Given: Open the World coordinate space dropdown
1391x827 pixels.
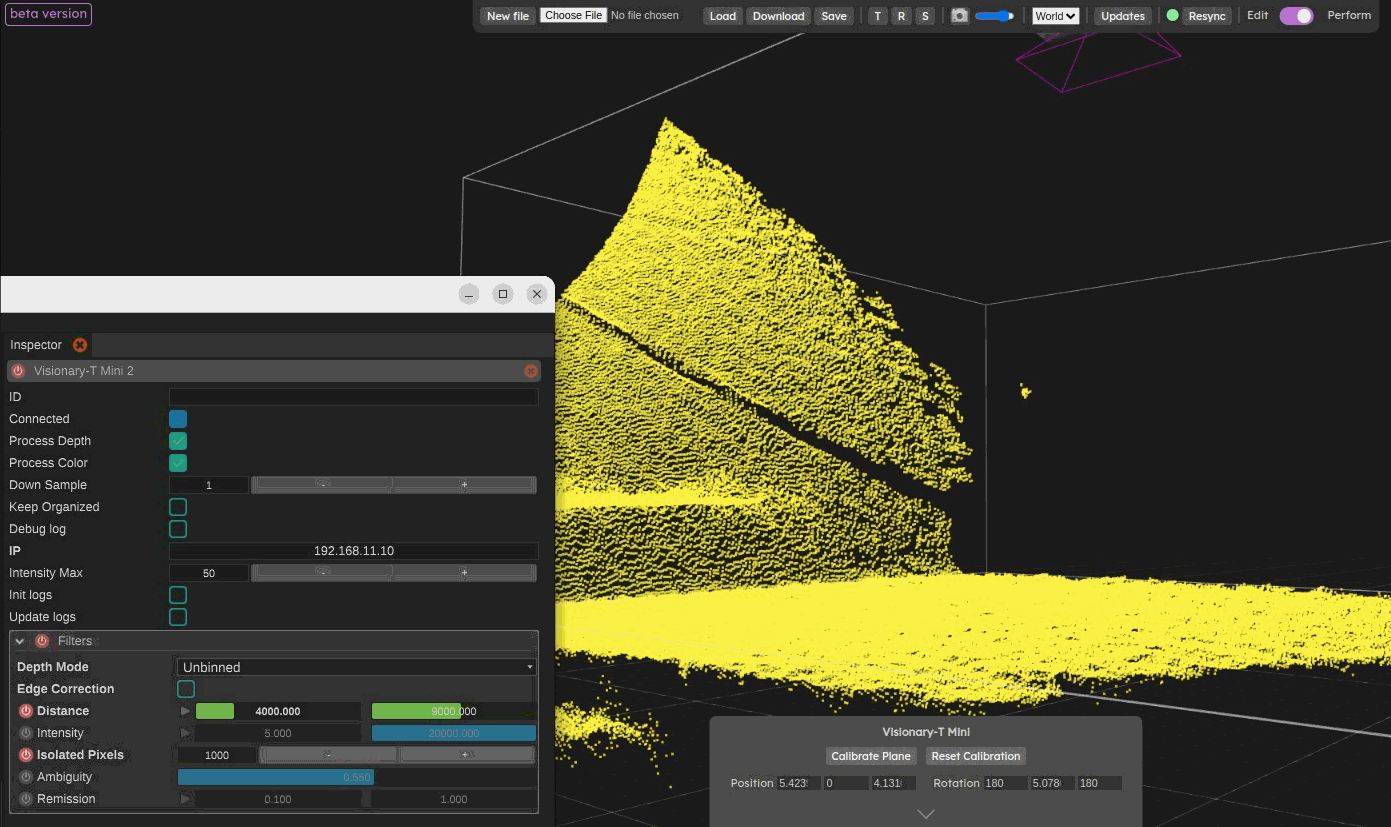Looking at the screenshot, I should [x=1055, y=16].
